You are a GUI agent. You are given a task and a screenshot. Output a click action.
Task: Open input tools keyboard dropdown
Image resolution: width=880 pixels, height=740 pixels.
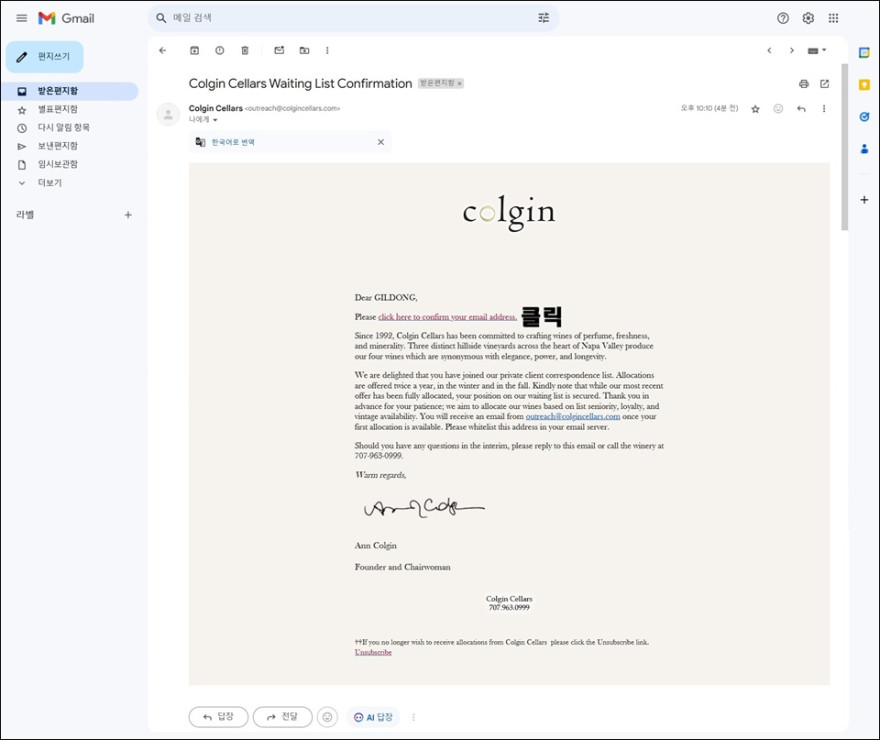point(817,50)
